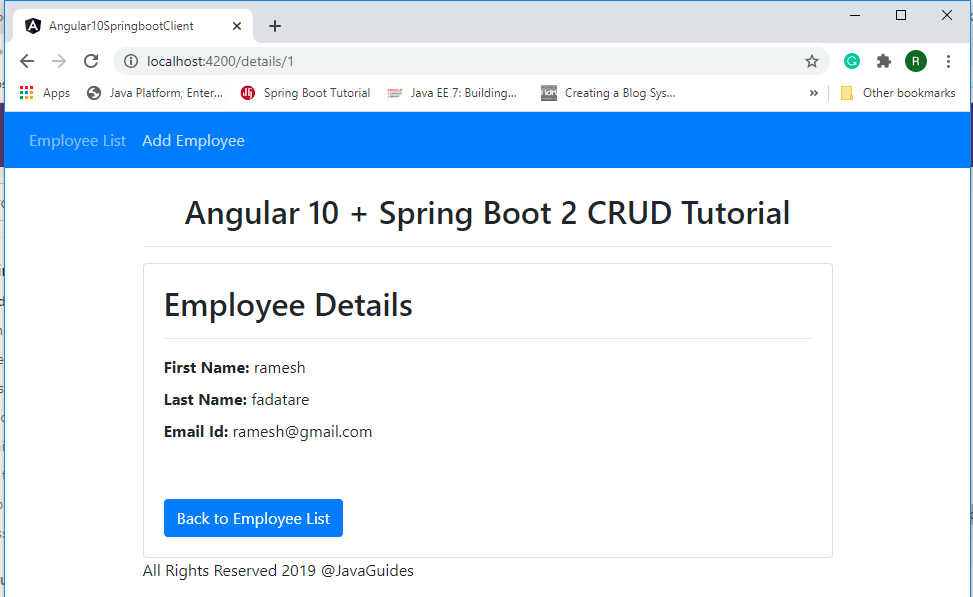This screenshot has height=597, width=973.
Task: Open the Grammarly extension icon
Action: (x=851, y=61)
